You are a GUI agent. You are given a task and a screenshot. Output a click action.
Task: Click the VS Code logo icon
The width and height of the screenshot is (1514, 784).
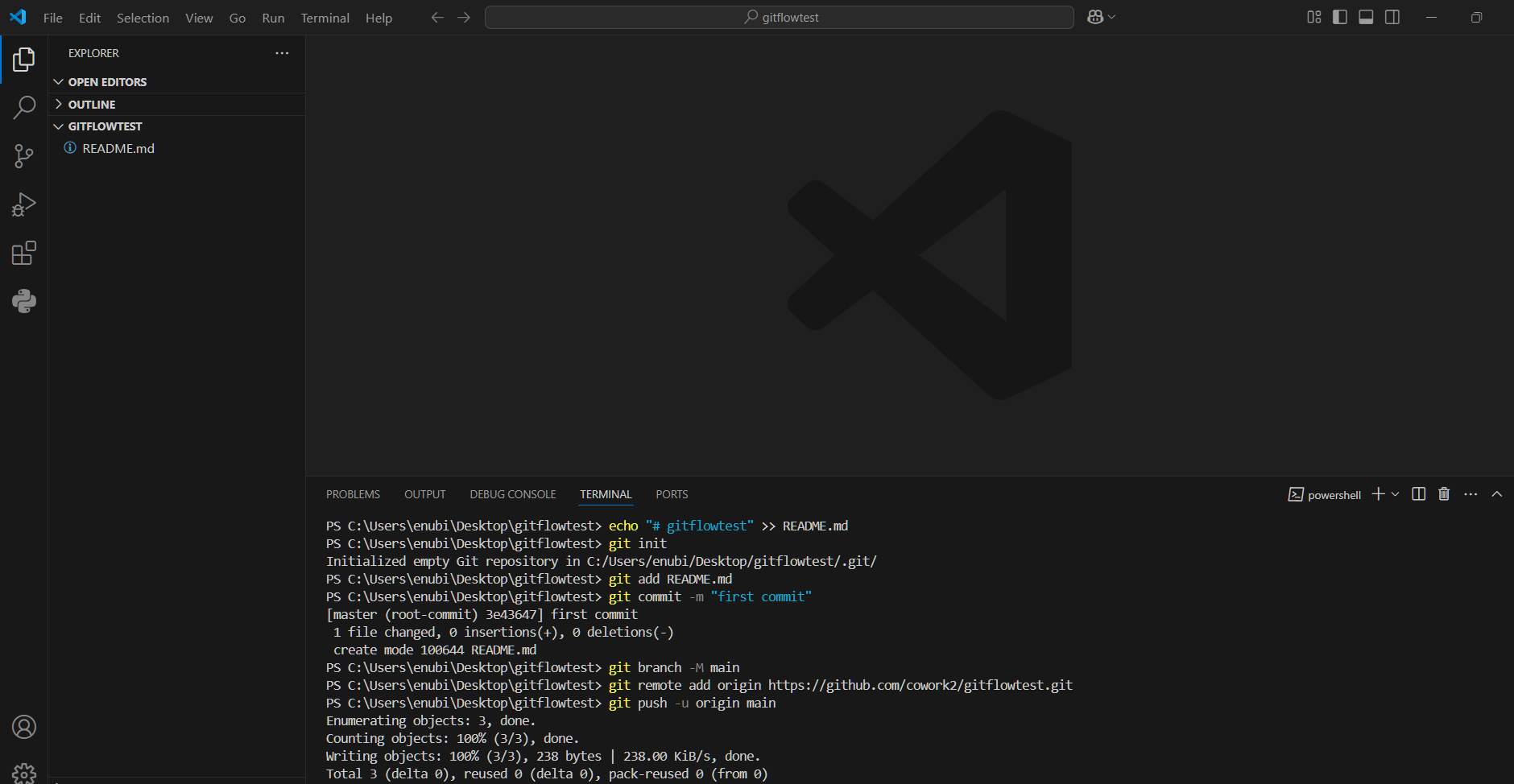click(18, 17)
